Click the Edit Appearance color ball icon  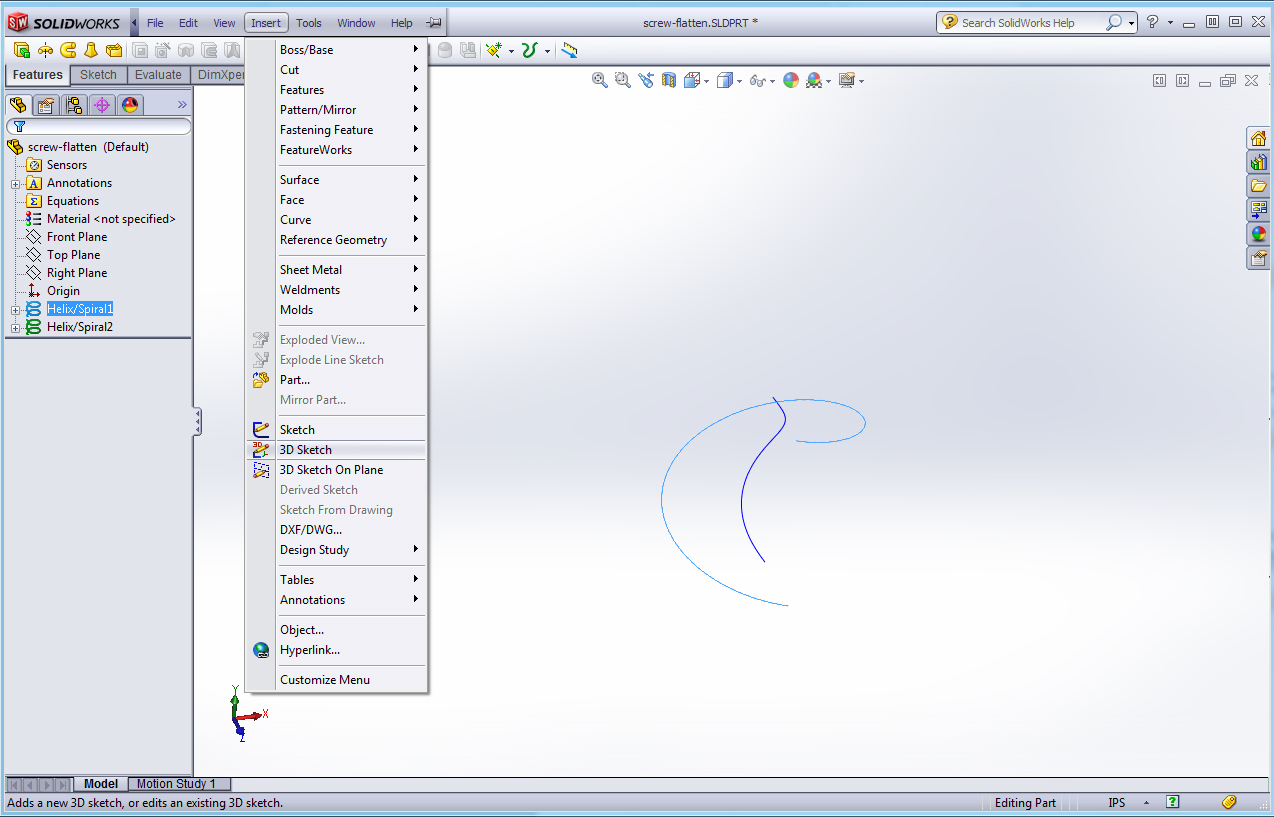pos(791,81)
